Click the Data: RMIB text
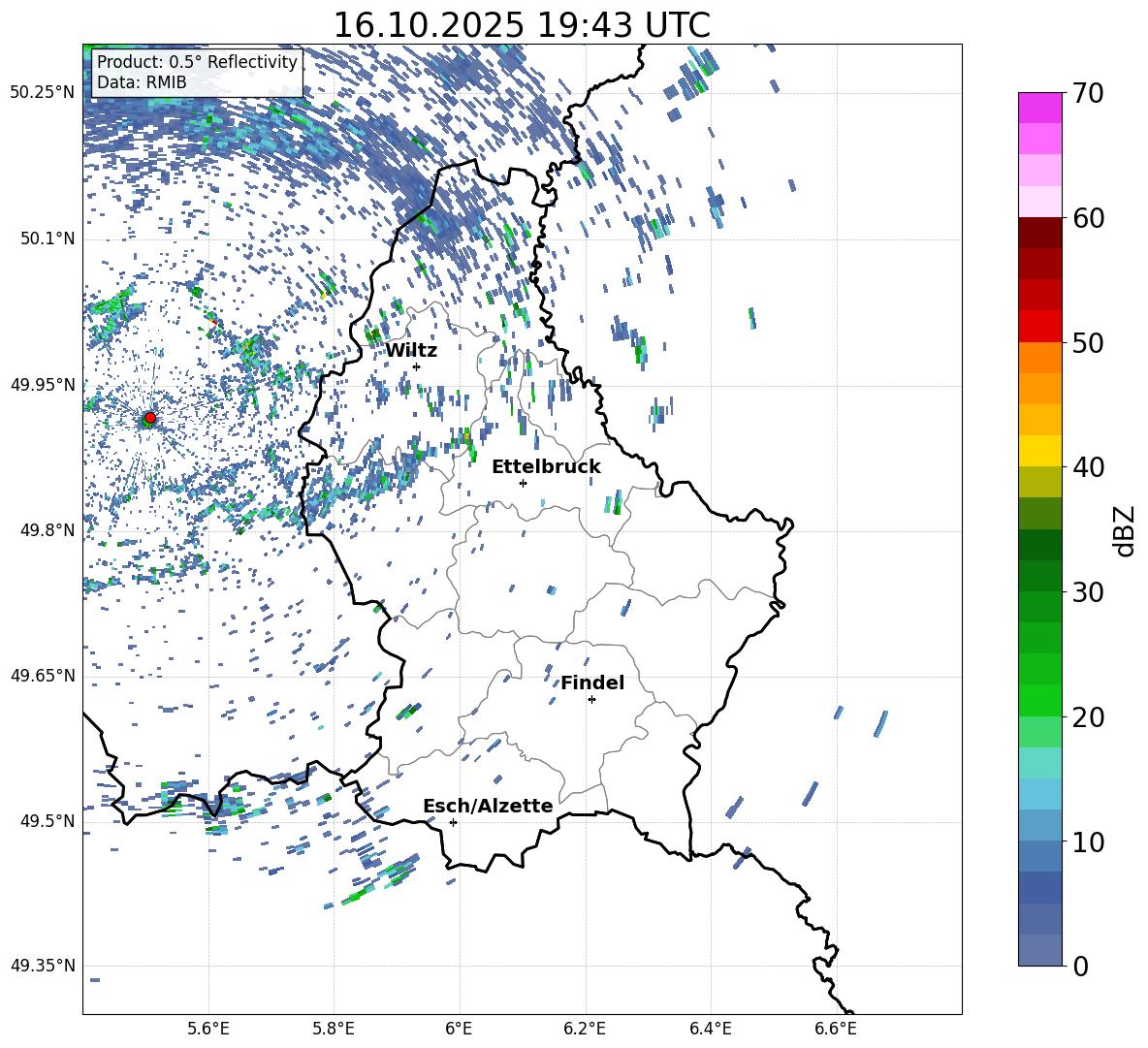1148x1048 pixels. pos(142,82)
